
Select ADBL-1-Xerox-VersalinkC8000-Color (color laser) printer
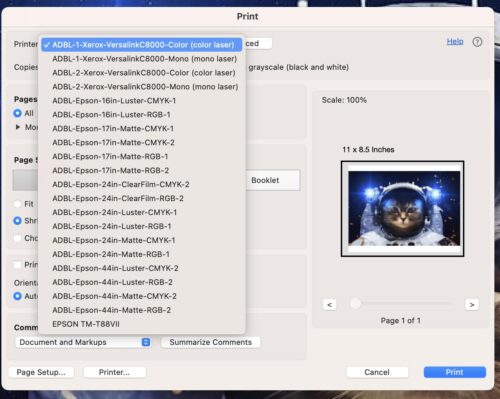(x=142, y=45)
